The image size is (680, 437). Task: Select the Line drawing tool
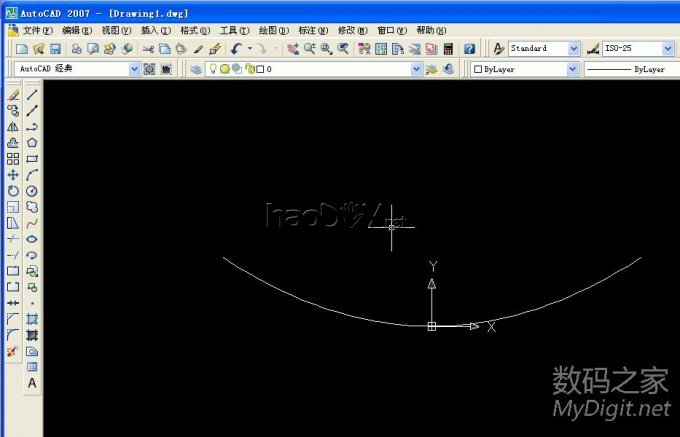[32, 95]
